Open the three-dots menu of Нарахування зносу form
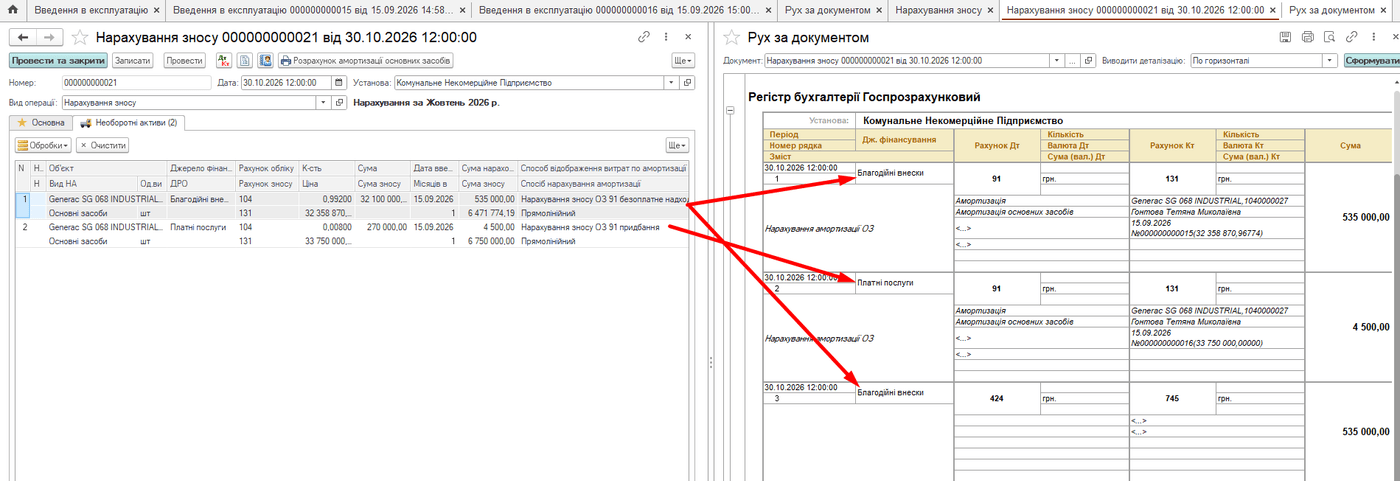Image resolution: width=1400 pixels, height=481 pixels. tap(666, 37)
